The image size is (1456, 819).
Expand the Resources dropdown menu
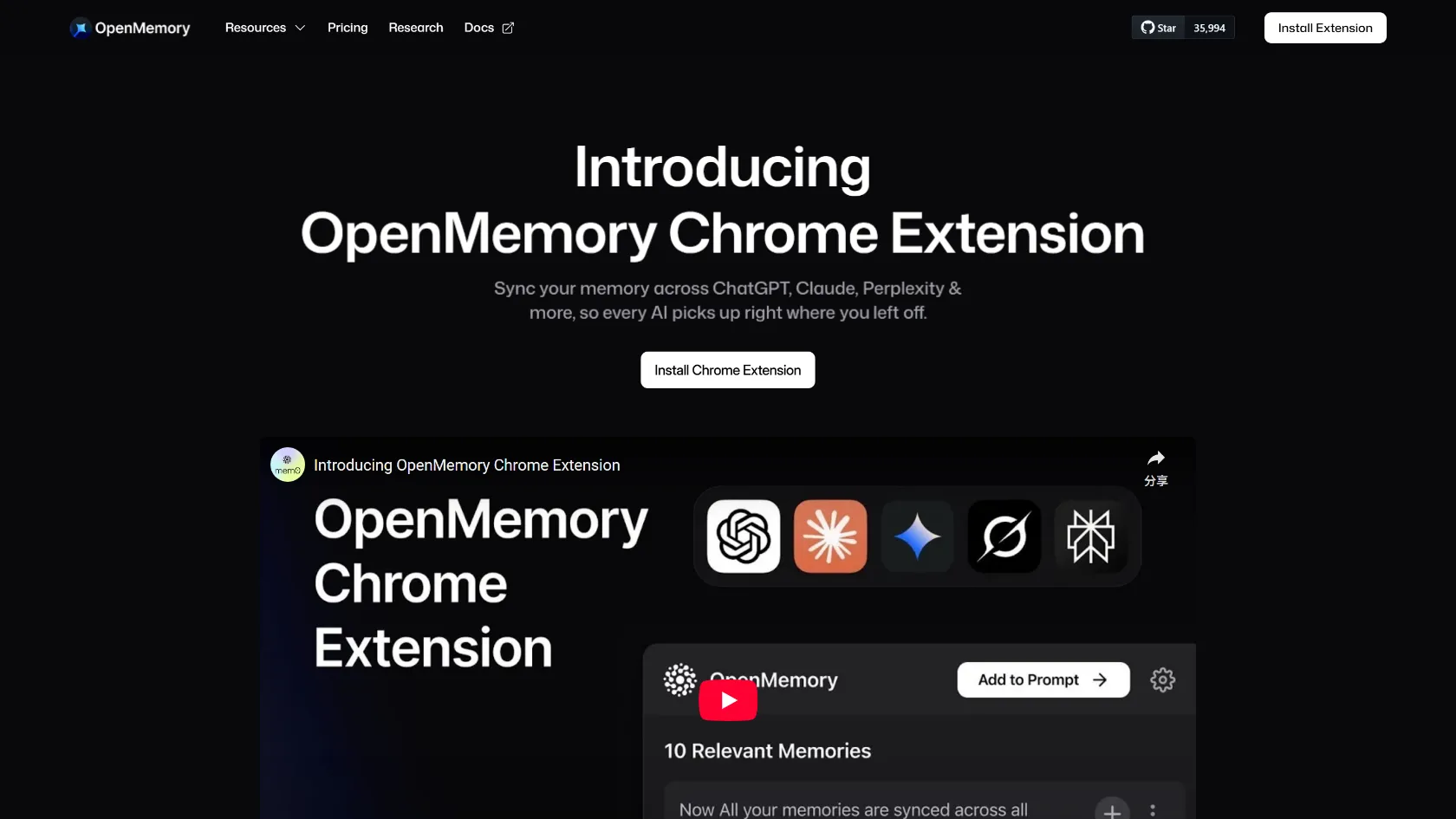click(265, 28)
